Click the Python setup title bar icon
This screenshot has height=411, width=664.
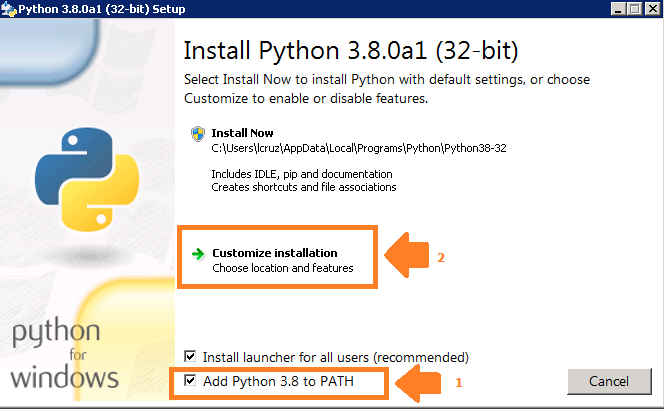[8, 9]
